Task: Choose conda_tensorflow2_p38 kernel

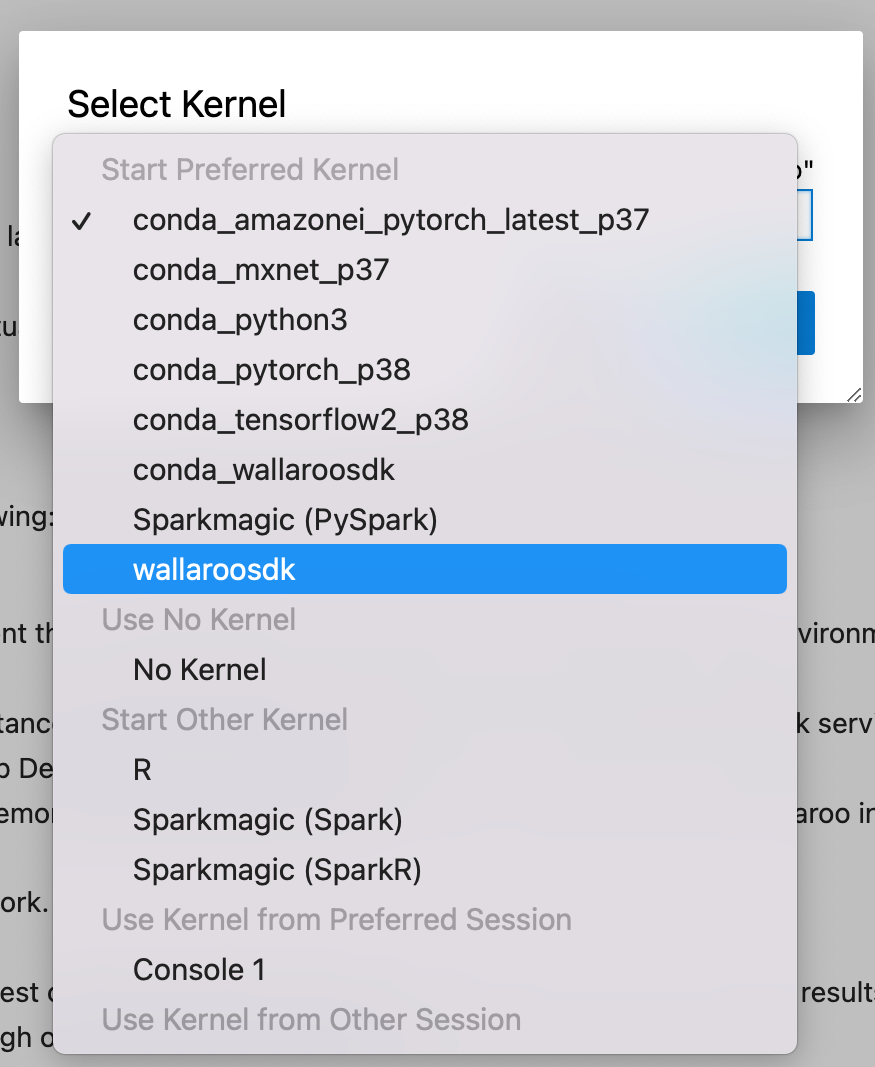Action: tap(300, 420)
